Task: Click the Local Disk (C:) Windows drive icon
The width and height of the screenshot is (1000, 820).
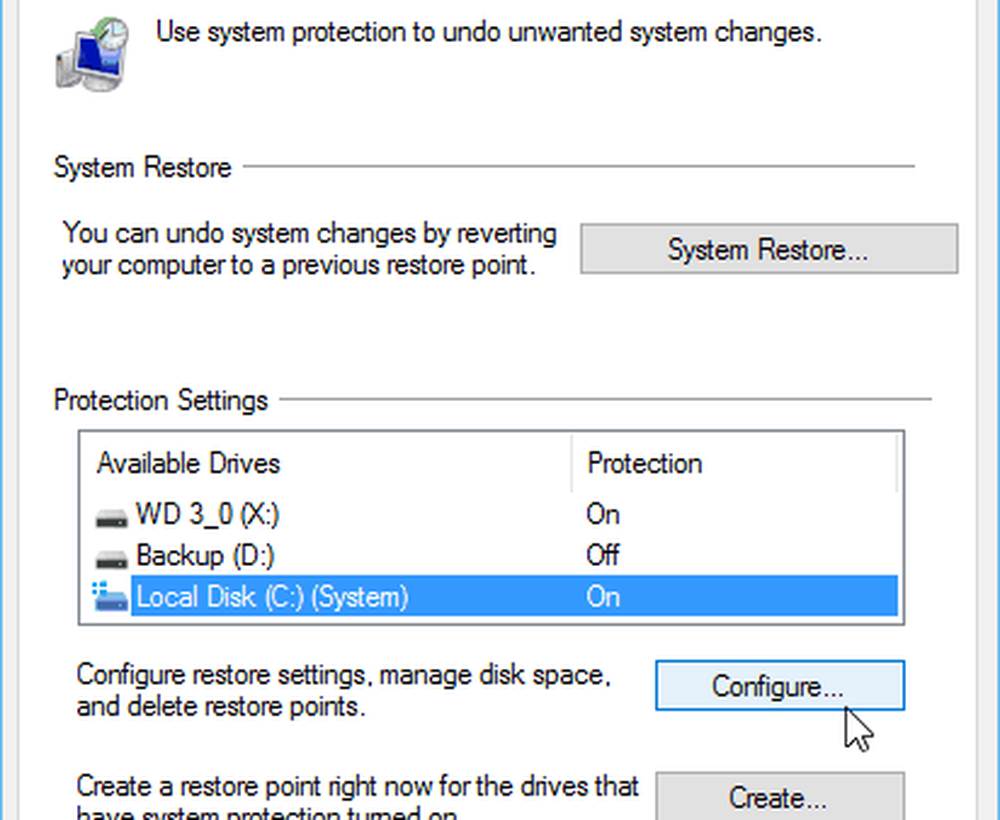Action: pos(110,596)
